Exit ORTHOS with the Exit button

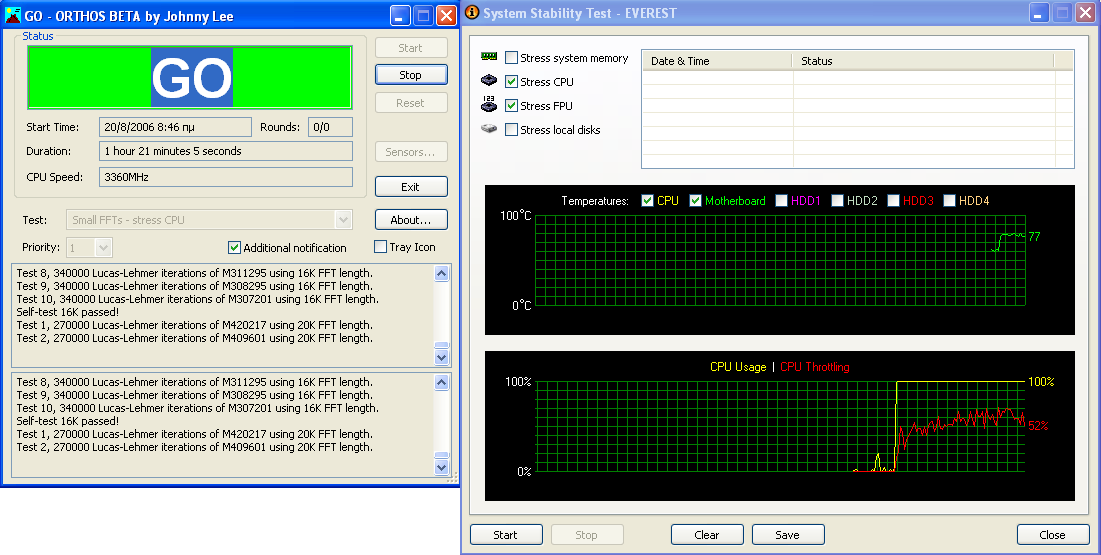click(411, 187)
